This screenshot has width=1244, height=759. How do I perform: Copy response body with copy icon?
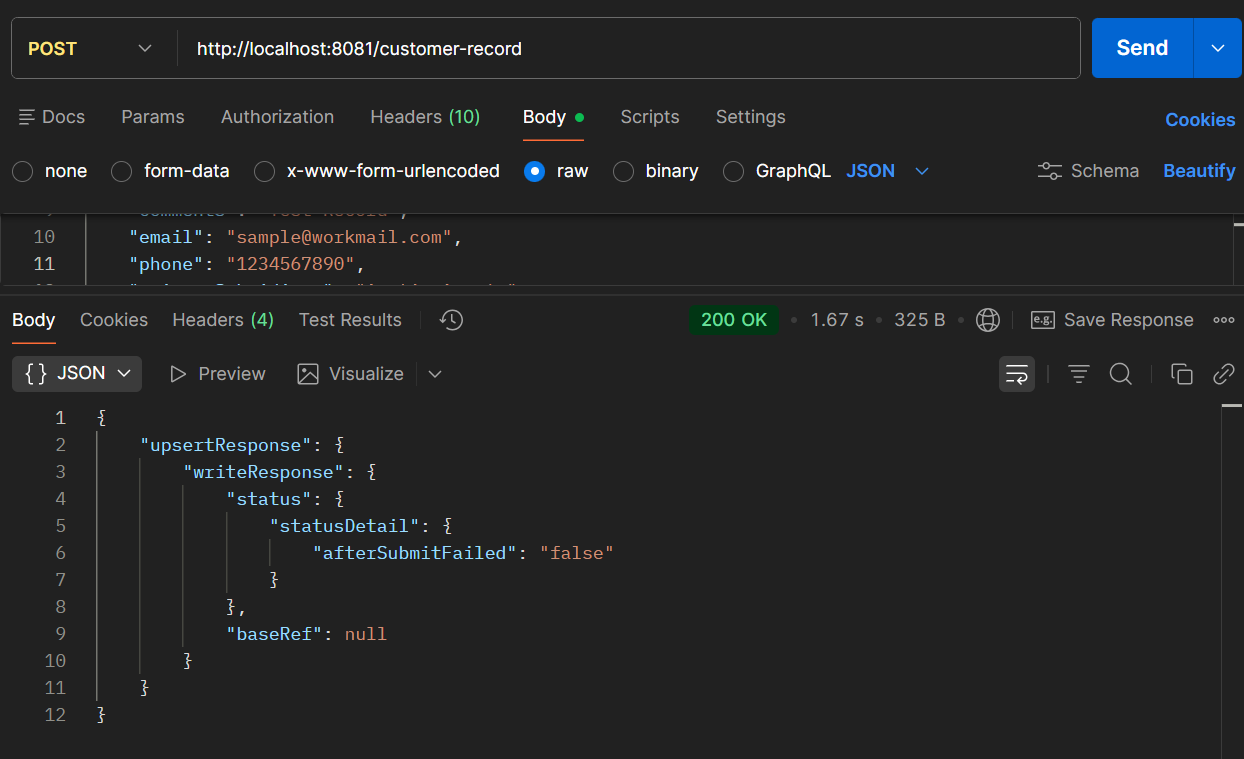coord(1181,374)
